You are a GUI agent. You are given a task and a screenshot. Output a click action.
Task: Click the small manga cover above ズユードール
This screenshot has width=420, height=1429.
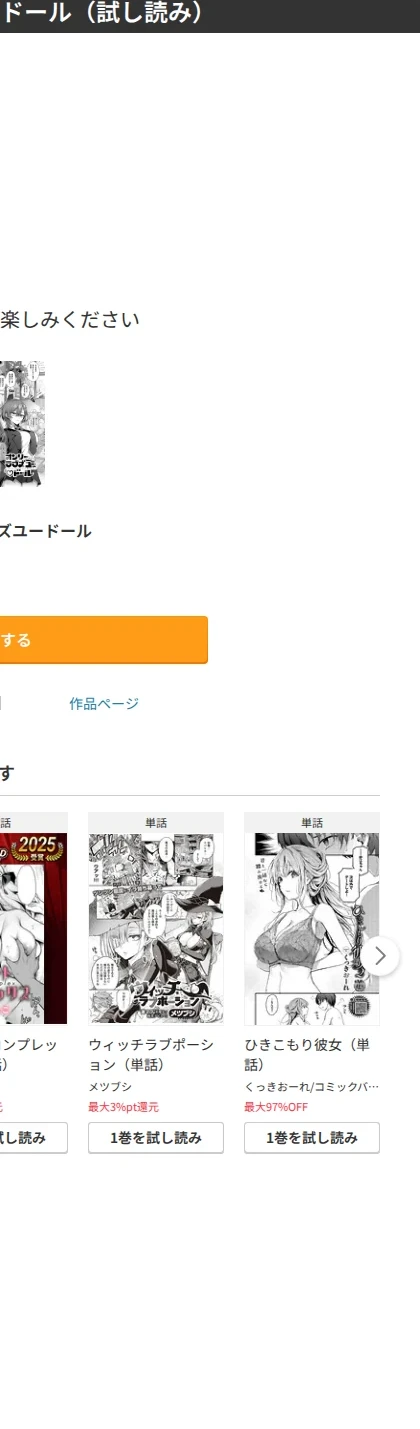click(22, 424)
